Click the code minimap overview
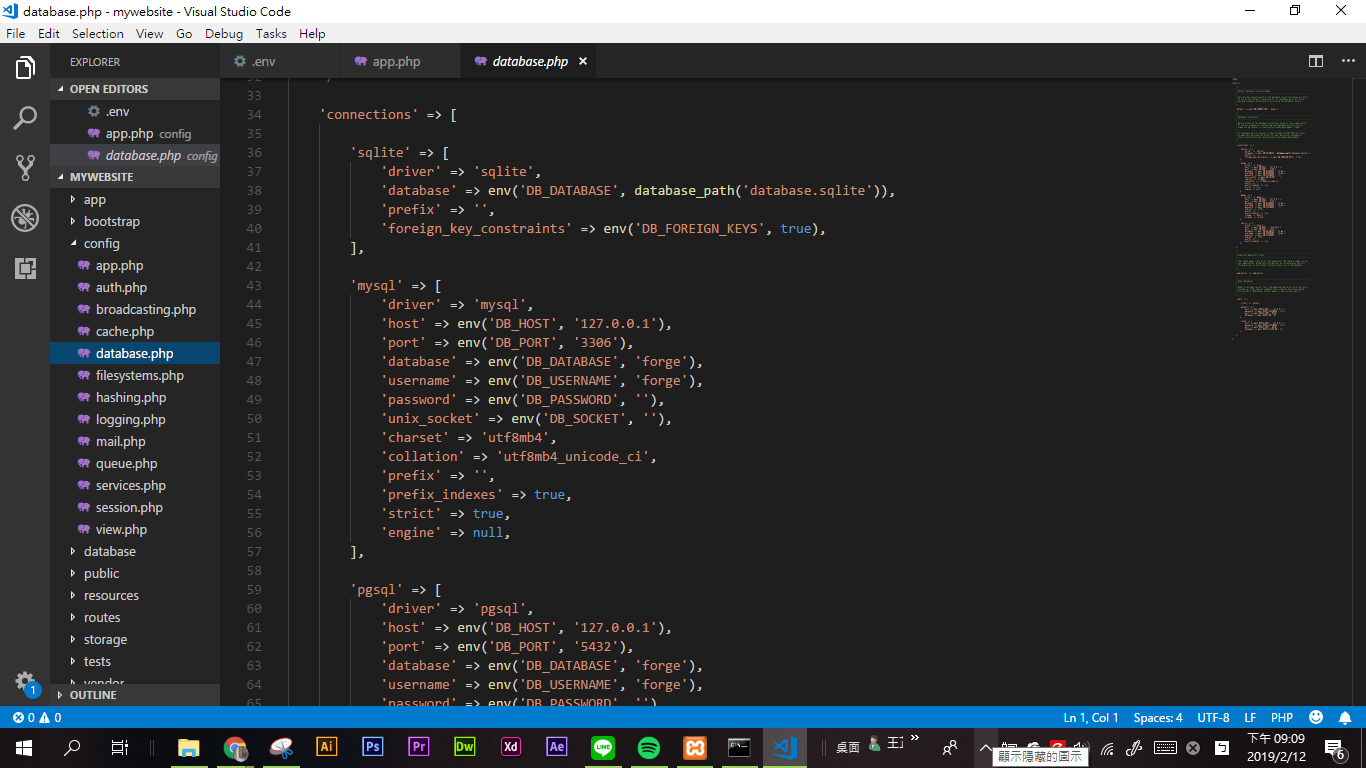Viewport: 1366px width, 768px height. pos(1290,210)
